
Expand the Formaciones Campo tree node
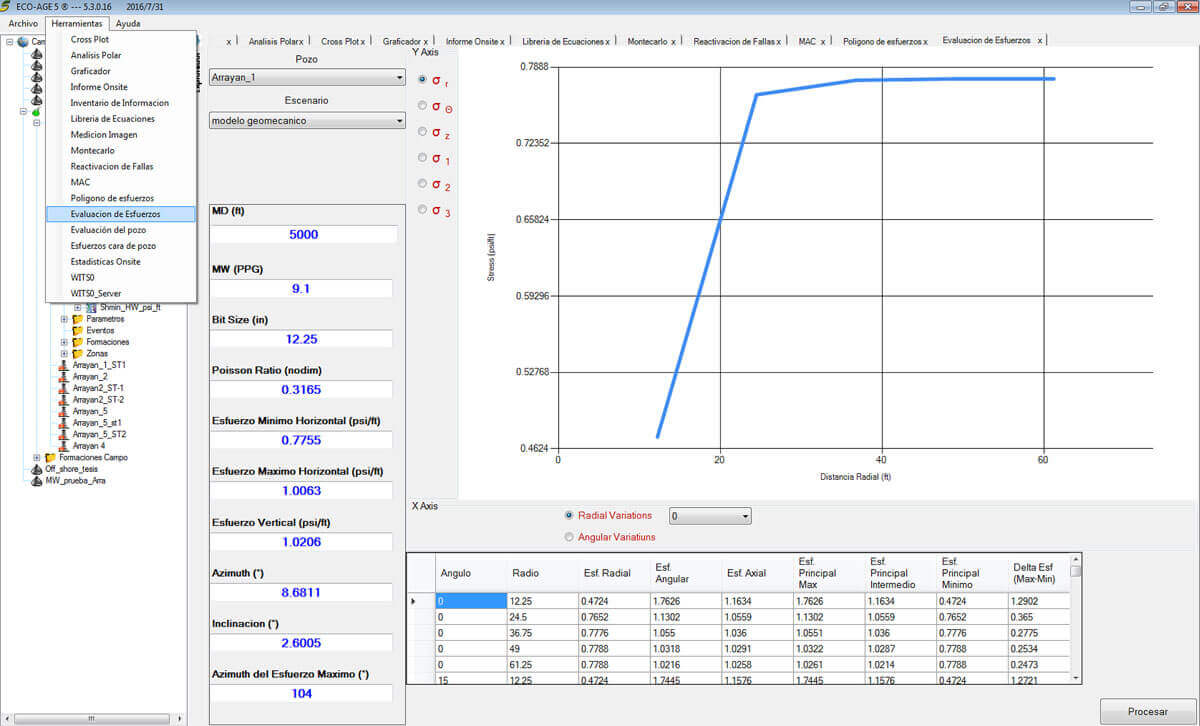tap(37, 458)
